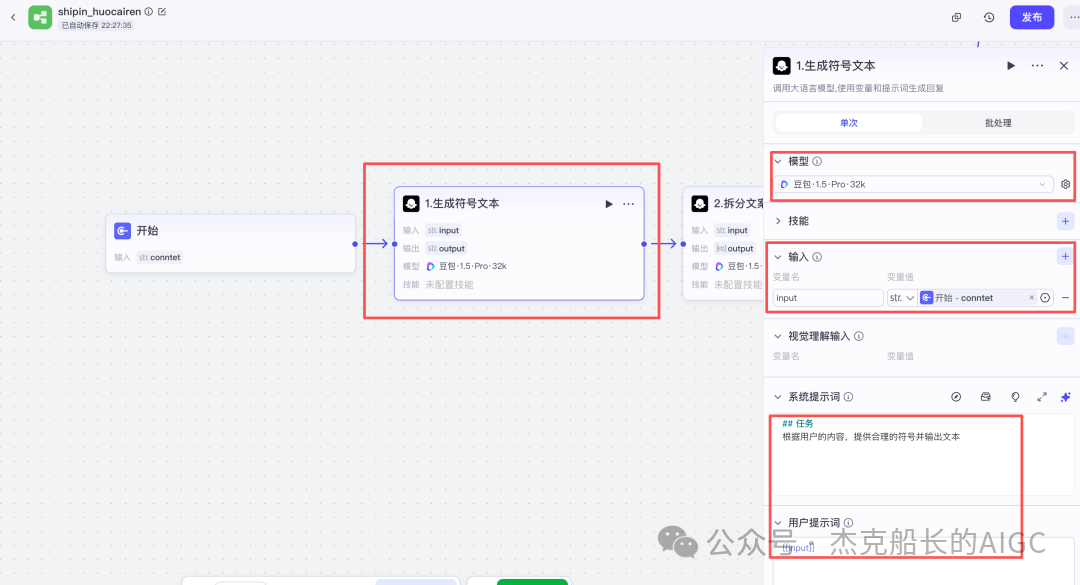Edit the input variable name field
This screenshot has height=585, width=1080.
point(828,298)
